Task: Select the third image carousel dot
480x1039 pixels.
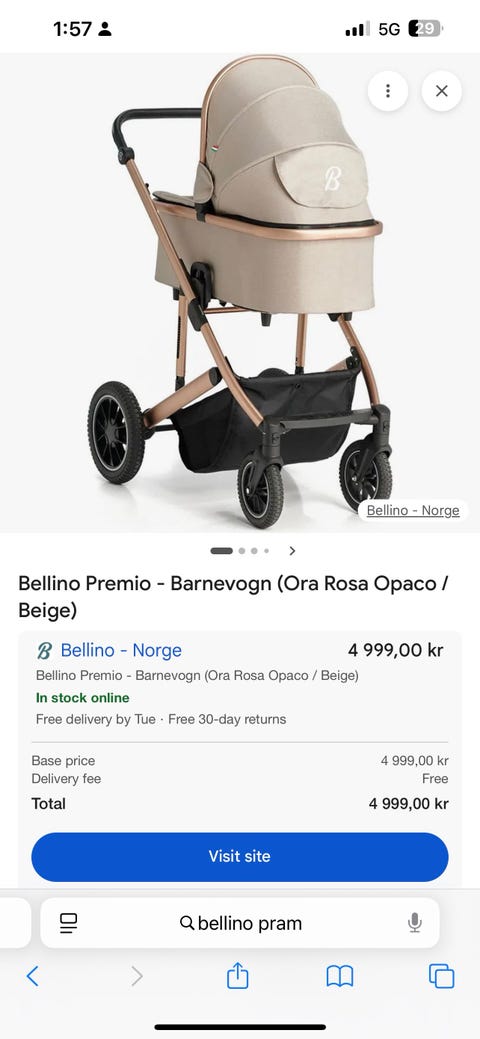Action: click(x=254, y=551)
